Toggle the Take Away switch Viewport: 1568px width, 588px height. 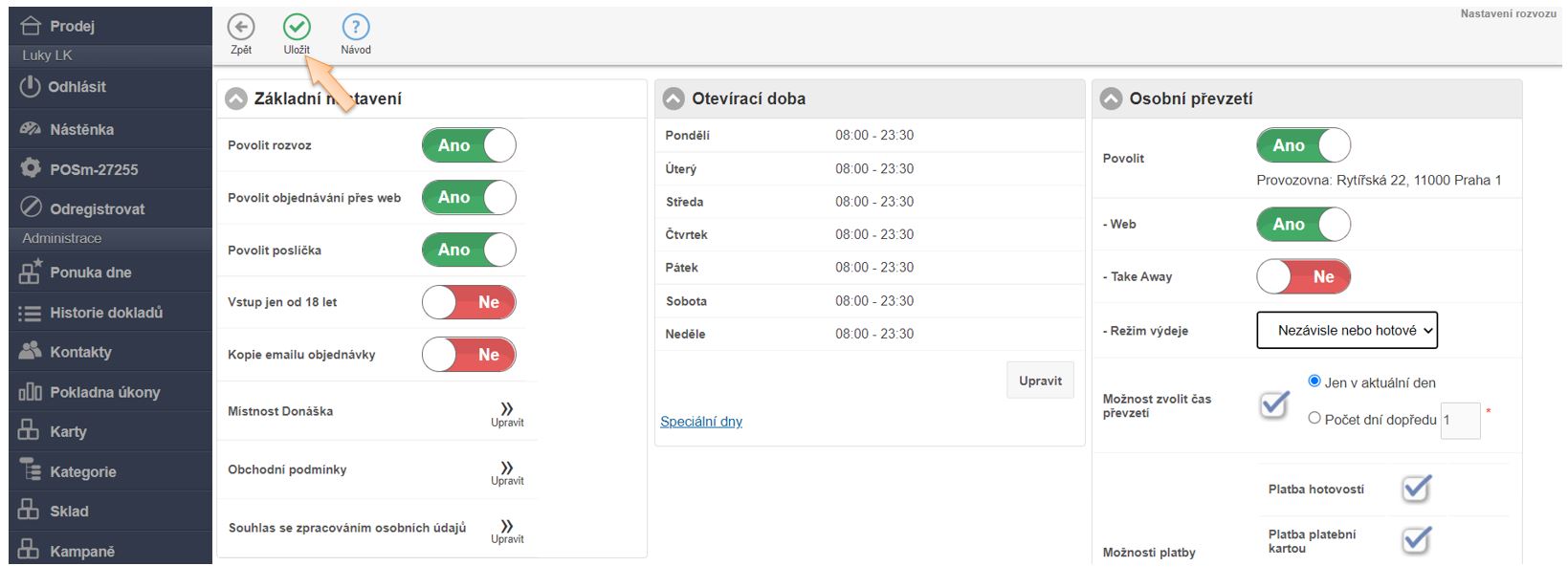1303,277
